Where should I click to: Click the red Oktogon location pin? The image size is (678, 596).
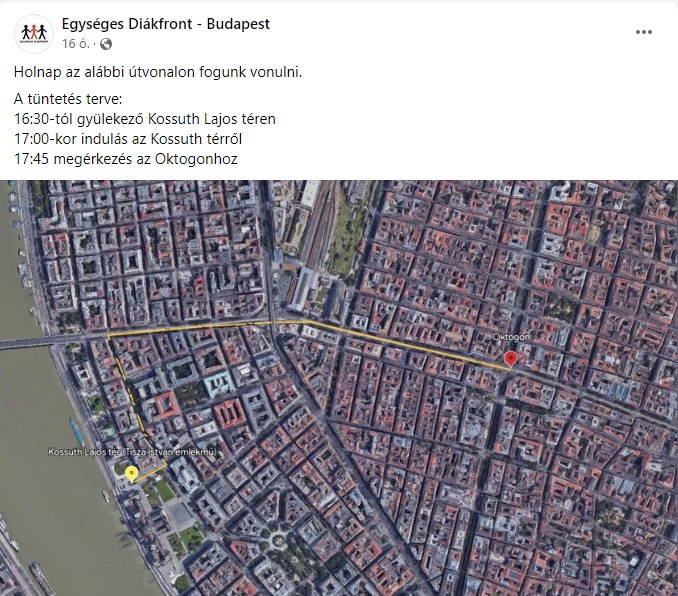click(510, 360)
